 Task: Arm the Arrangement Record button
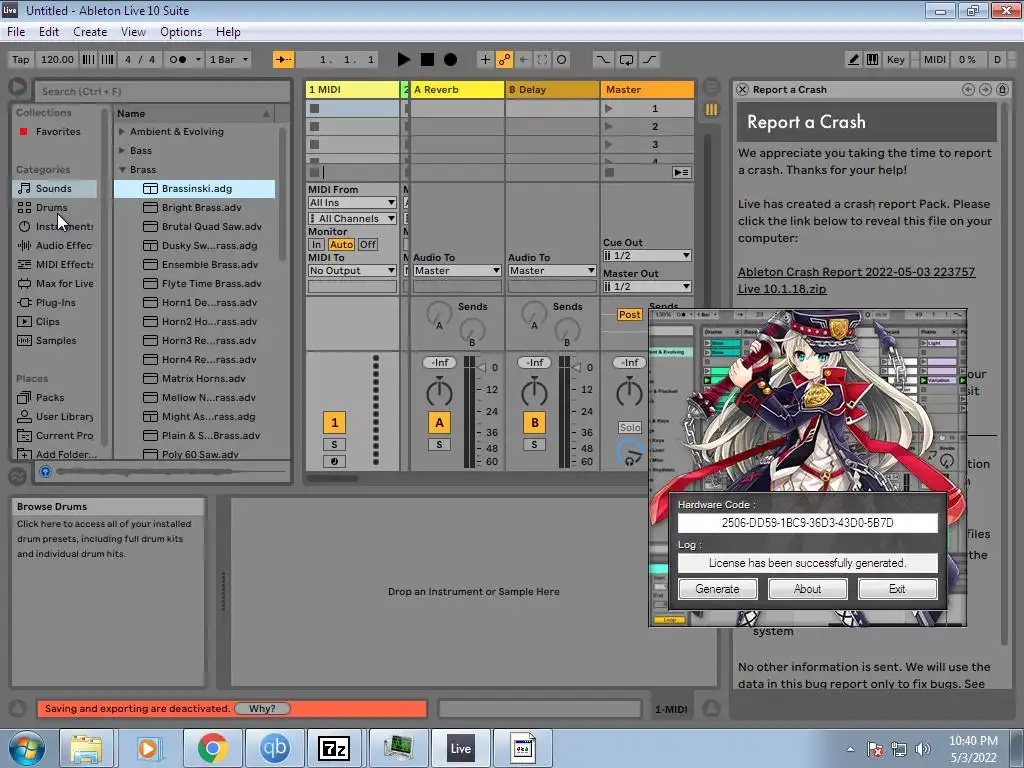[x=451, y=59]
